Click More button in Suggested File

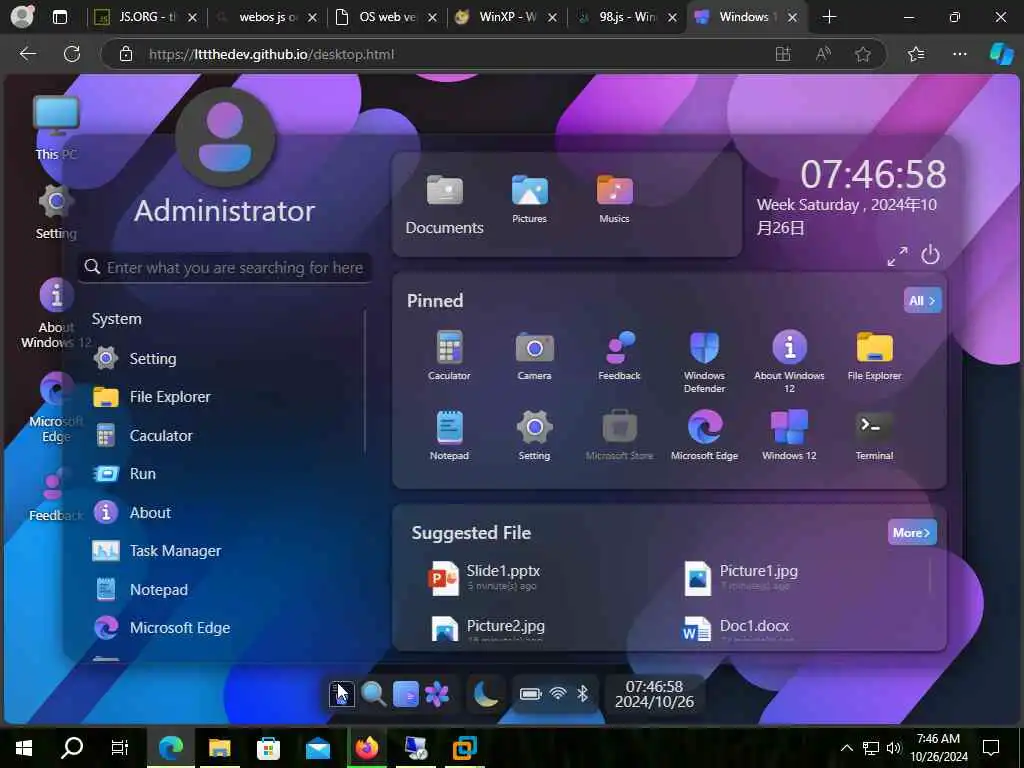(912, 532)
